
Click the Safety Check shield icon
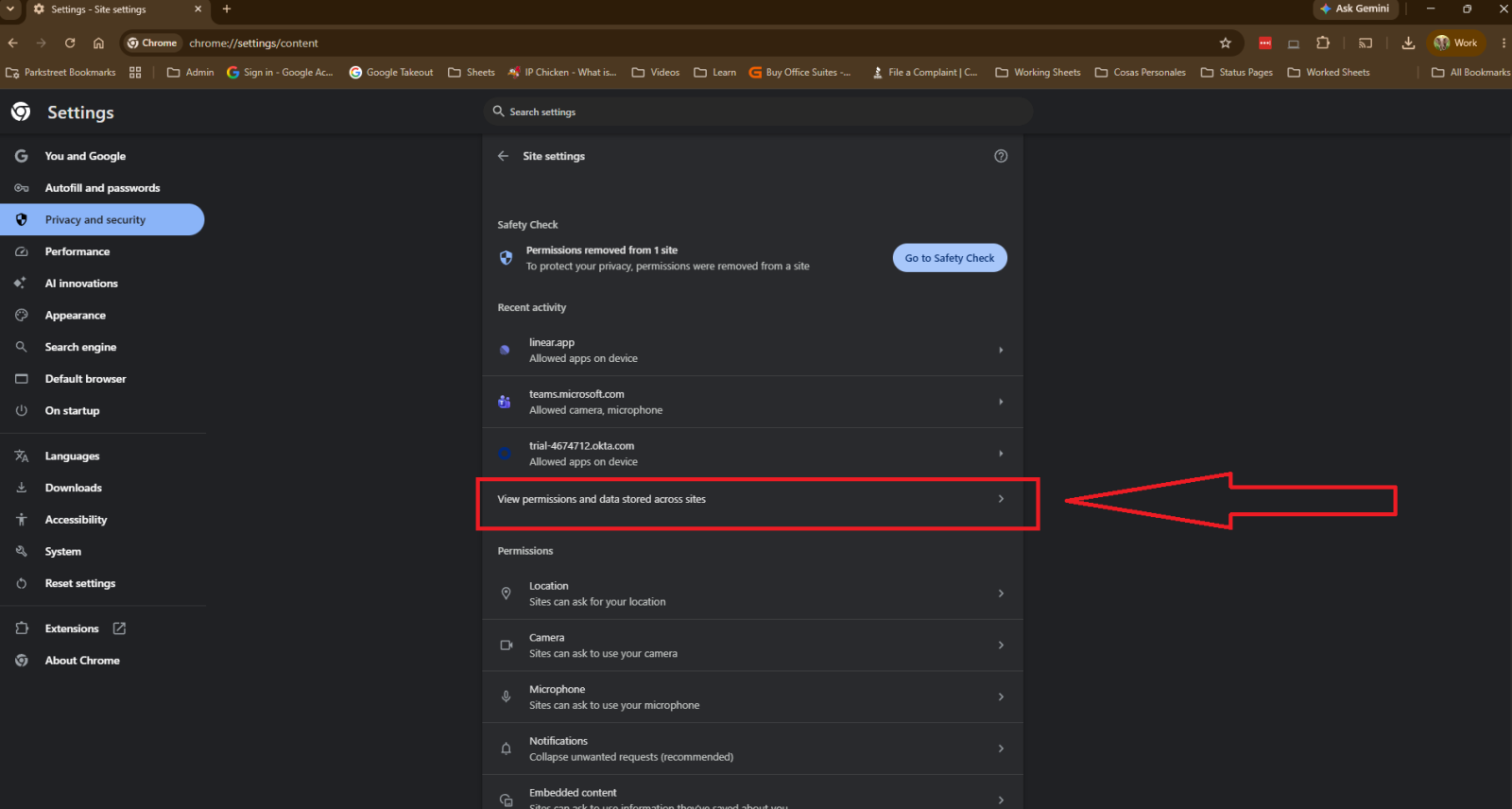point(506,258)
